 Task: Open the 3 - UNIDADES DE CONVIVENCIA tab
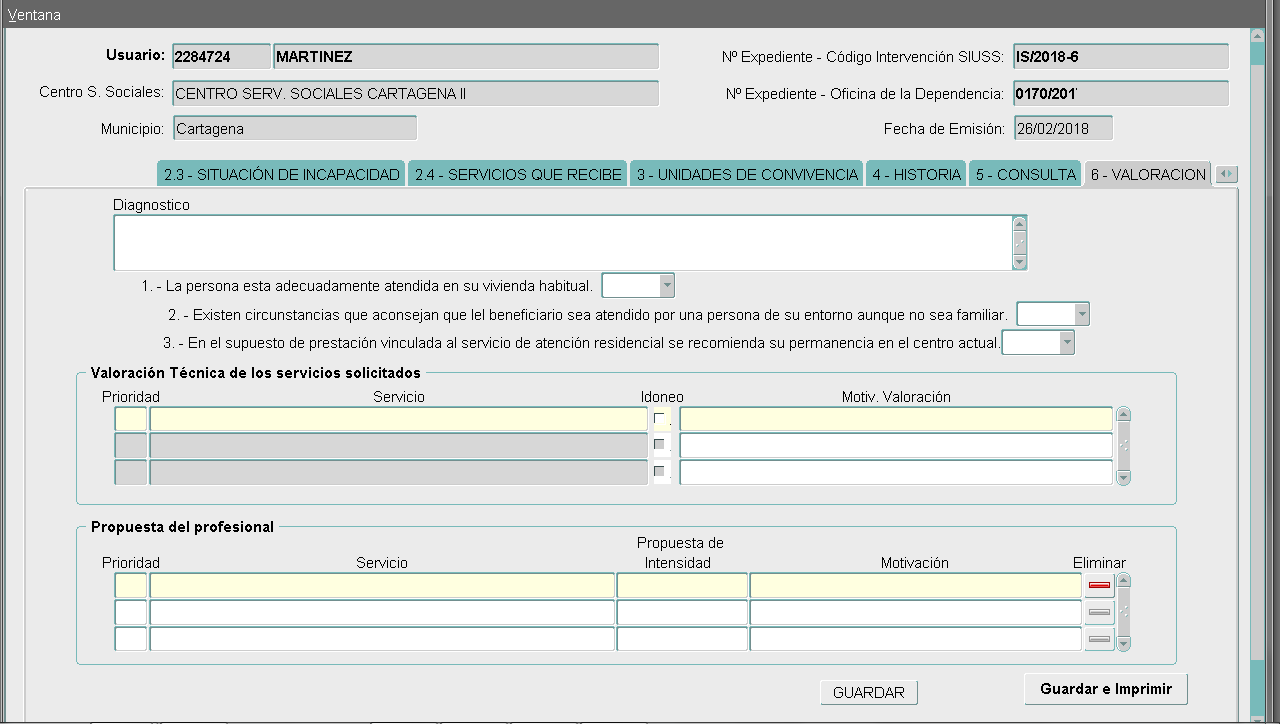[x=747, y=174]
